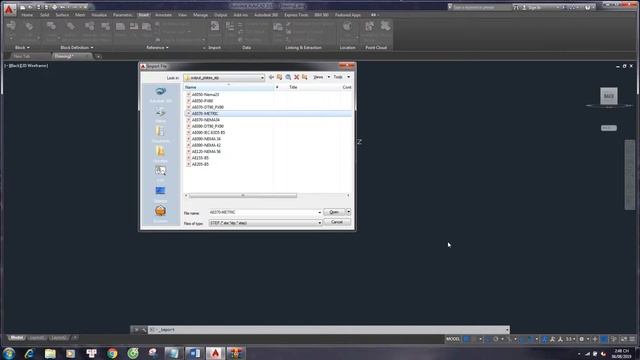Switch to the Annotate ribbon tab
This screenshot has height=360, width=640.
click(163, 15)
